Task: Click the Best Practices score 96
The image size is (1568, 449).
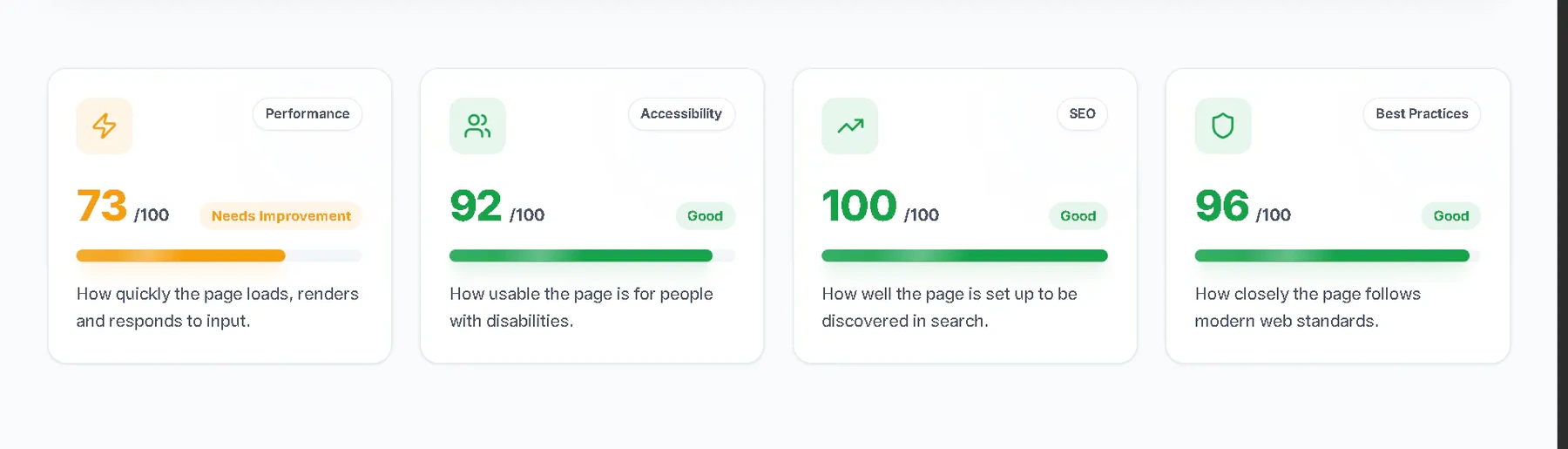Action: pyautogui.click(x=1222, y=207)
